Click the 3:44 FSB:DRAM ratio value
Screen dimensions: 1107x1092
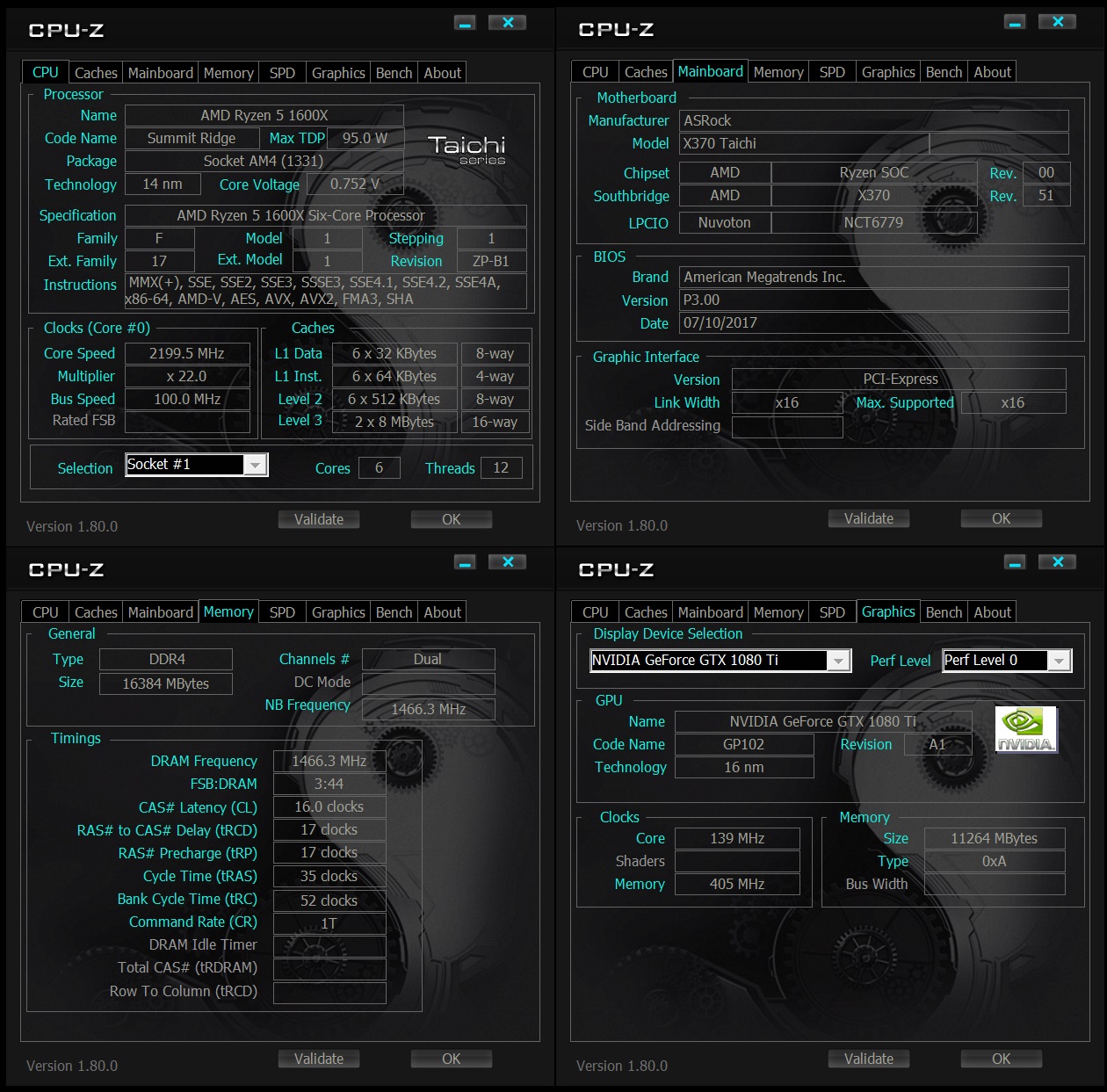329,784
